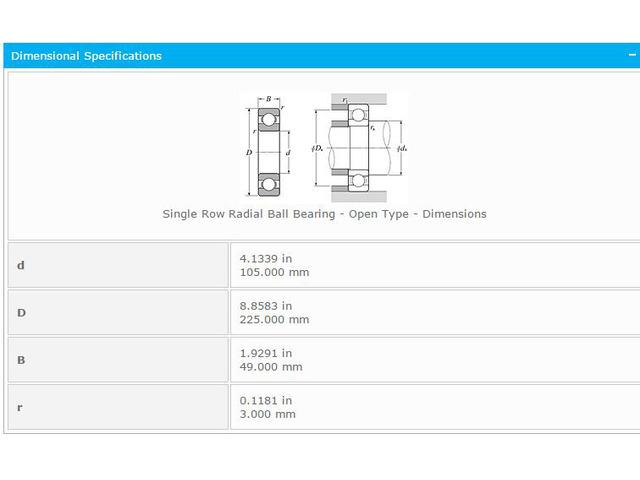Select the 'B' row label
Image resolution: width=640 pixels, height=480 pixels.
21,360
